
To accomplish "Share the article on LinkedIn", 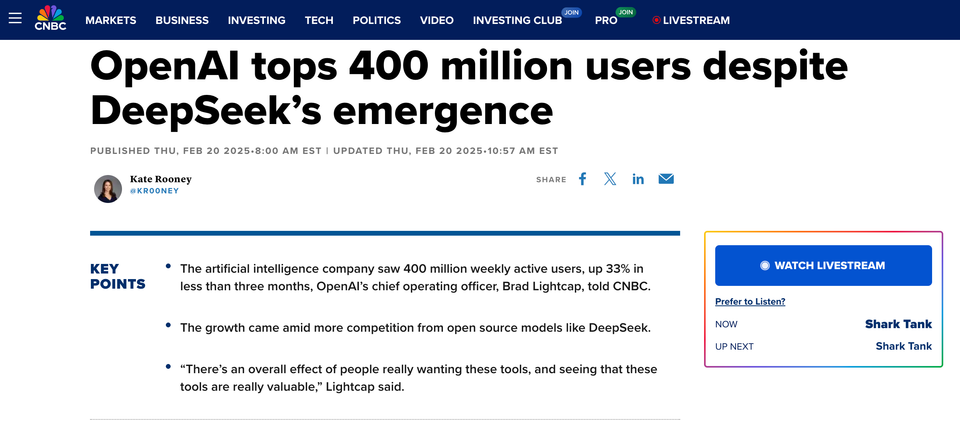I will pyautogui.click(x=638, y=179).
